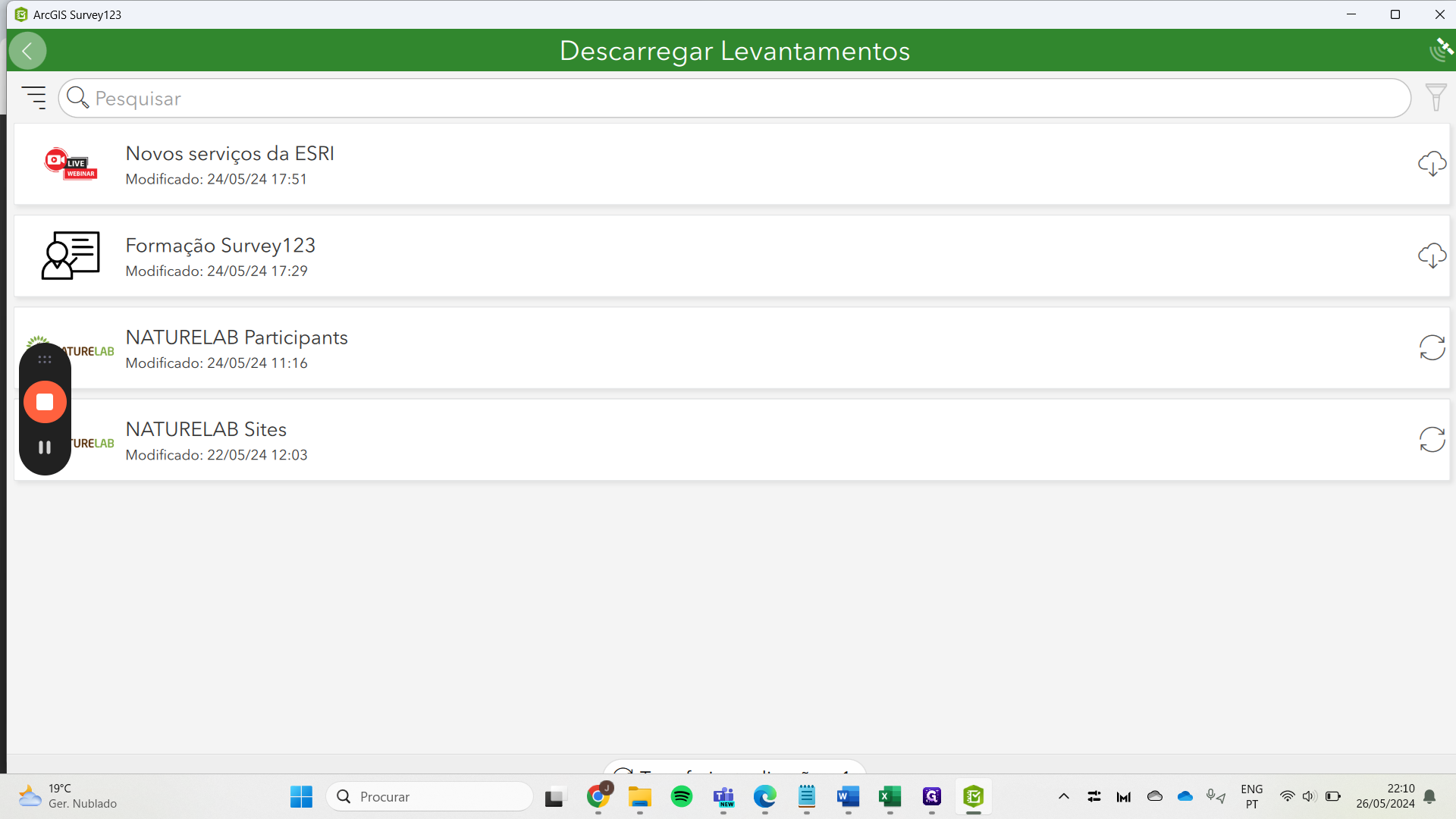Open the Windows Start menu
Screen dimensions: 1456x819
coord(301,796)
